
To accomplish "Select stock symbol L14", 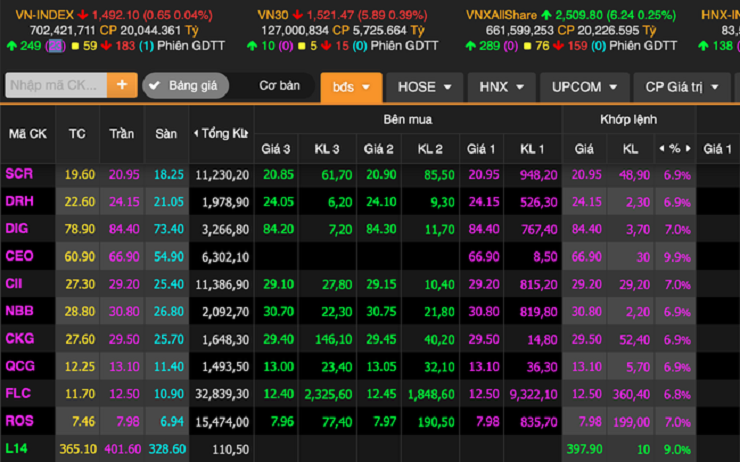I will (x=17, y=448).
